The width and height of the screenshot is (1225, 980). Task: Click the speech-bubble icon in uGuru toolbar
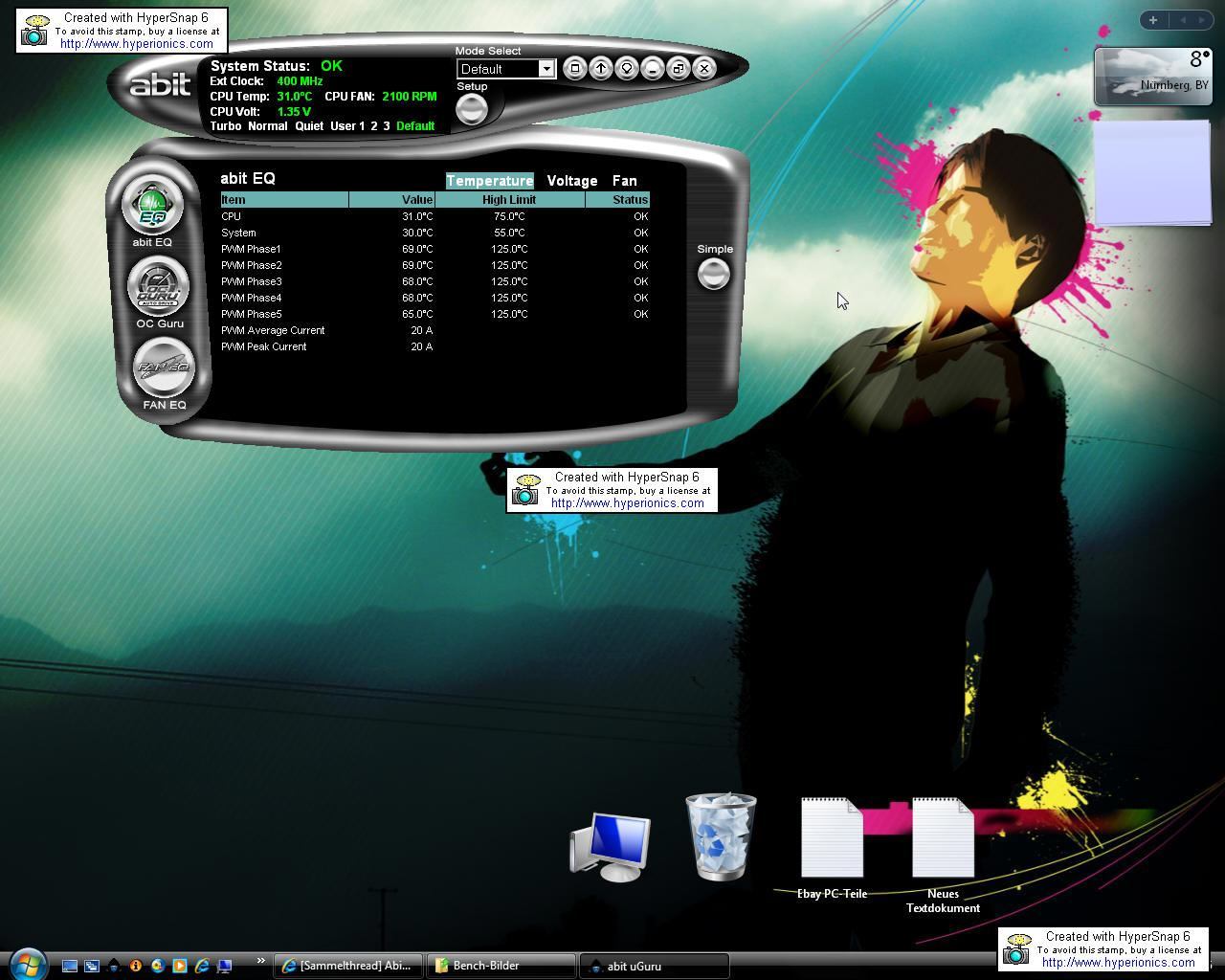(x=626, y=68)
